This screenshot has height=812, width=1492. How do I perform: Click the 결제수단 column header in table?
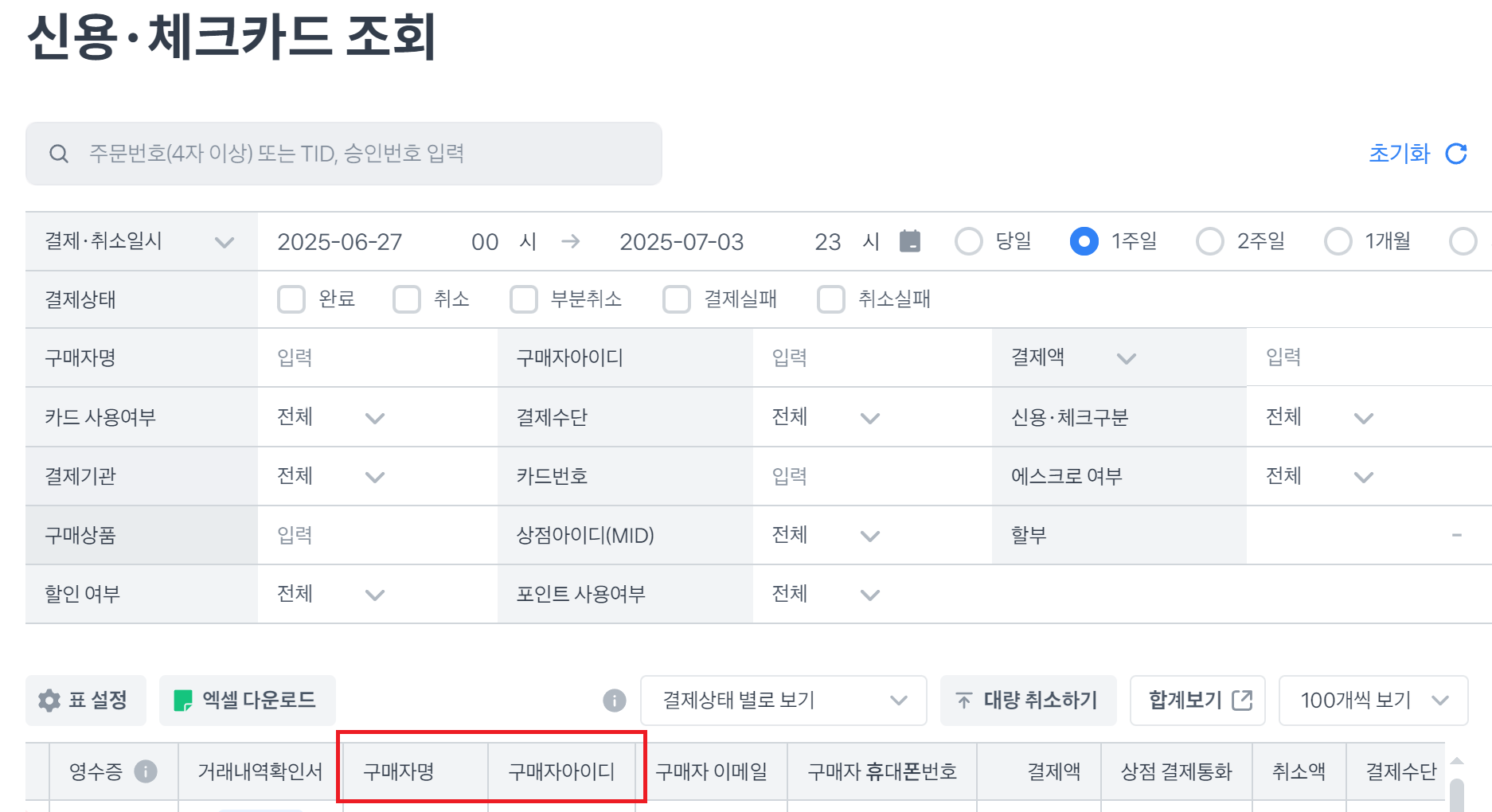(1401, 771)
